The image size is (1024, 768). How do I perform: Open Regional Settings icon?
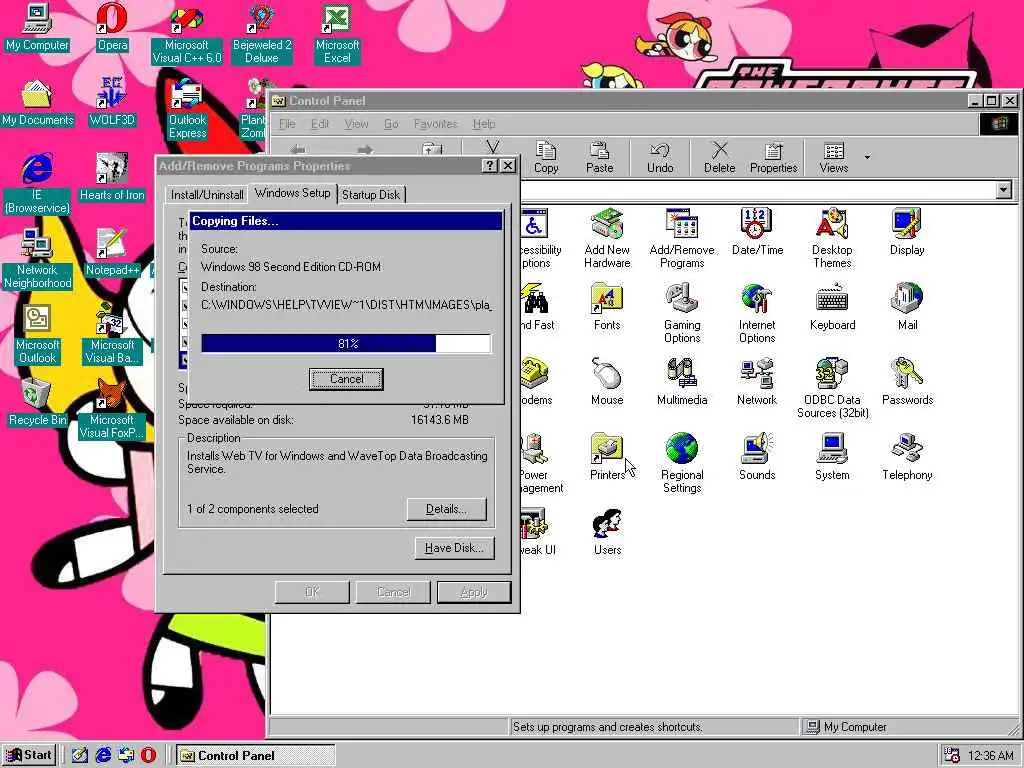click(682, 464)
